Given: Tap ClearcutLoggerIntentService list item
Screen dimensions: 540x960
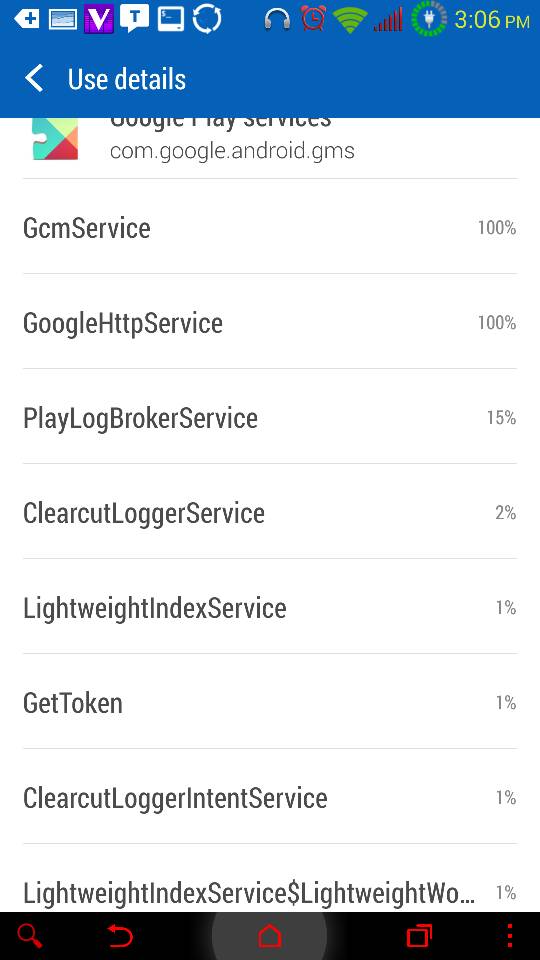Looking at the screenshot, I should [270, 796].
